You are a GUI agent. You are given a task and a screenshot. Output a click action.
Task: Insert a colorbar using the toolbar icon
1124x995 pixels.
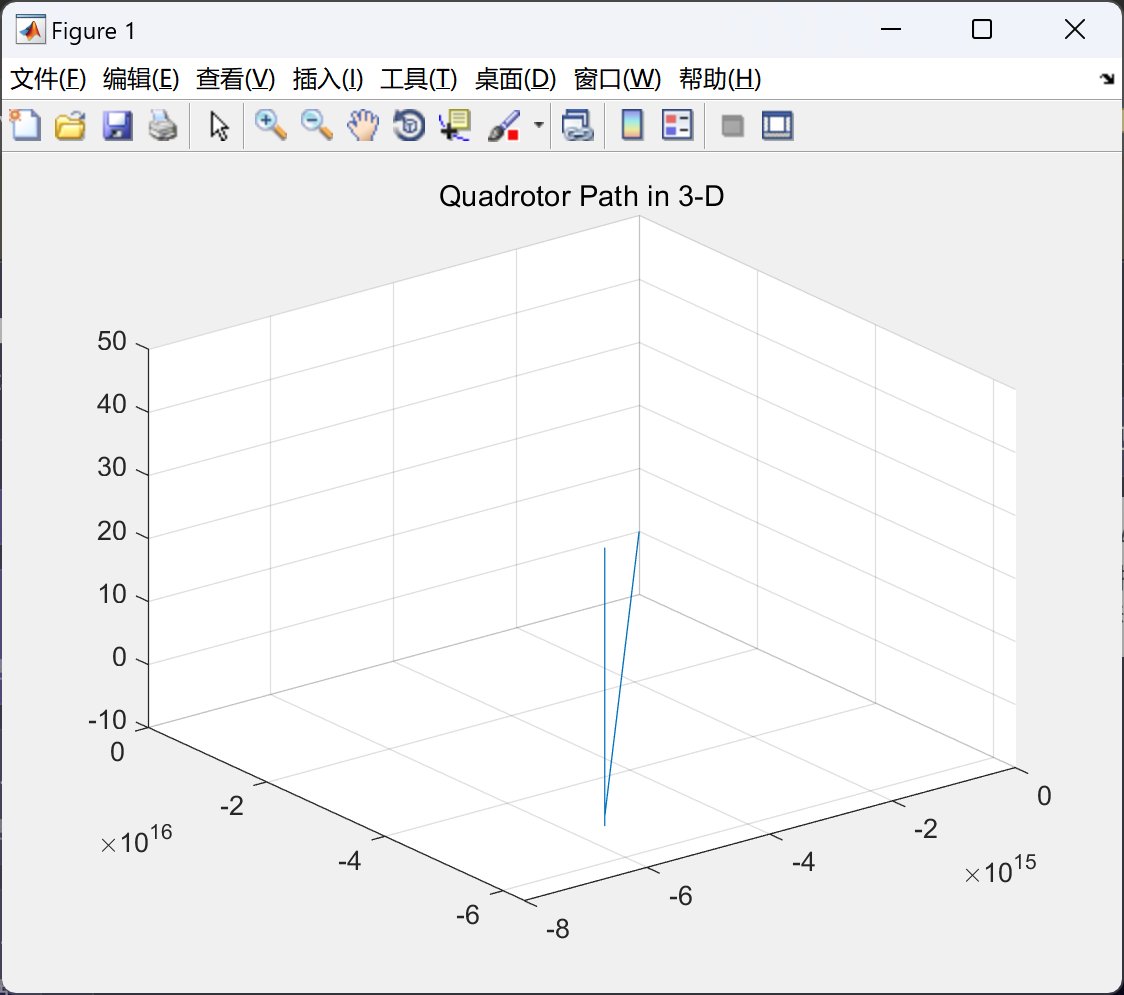(x=632, y=125)
